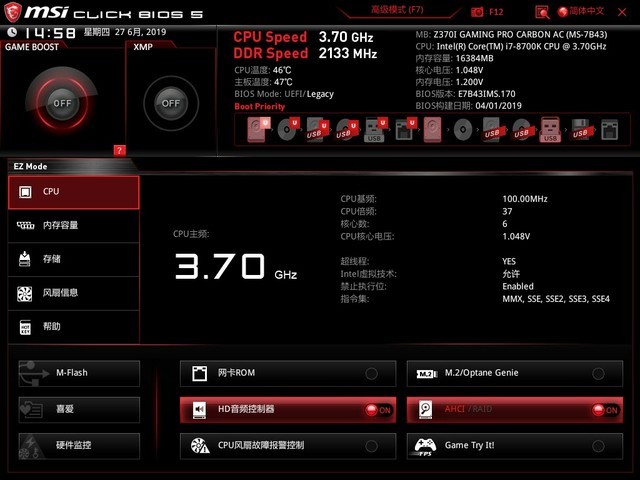Screen dimensions: 640x480
Task: Toggle the AHCI /RAID switch
Action: point(605,410)
